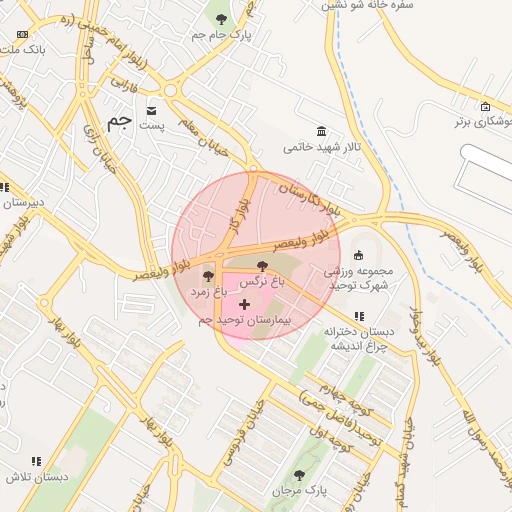This screenshot has width=512, height=512.
Task: Click the bank icon of بانک ملت
Action: [22, 34]
